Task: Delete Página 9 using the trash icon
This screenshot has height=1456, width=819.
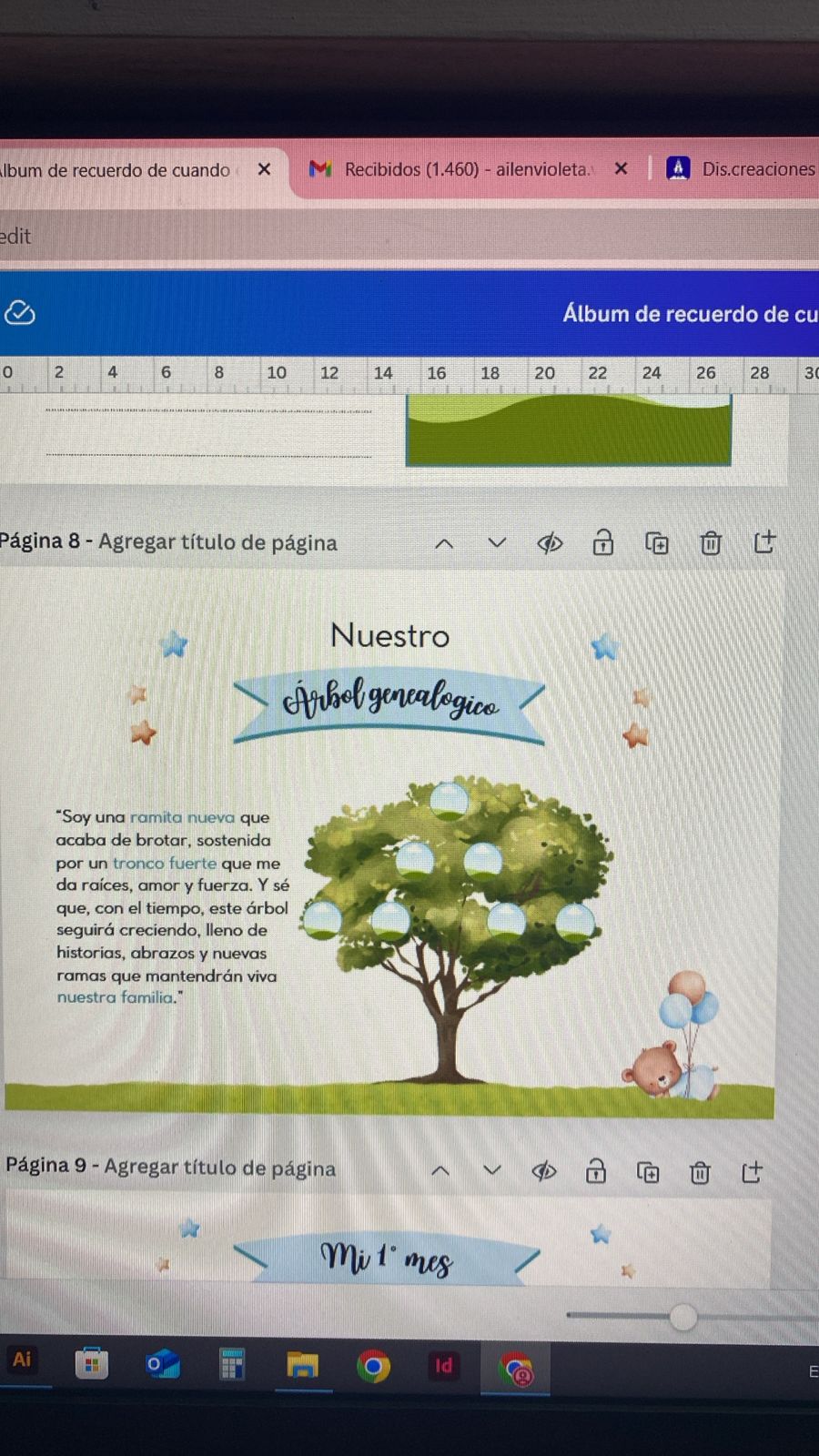Action: 700,1173
